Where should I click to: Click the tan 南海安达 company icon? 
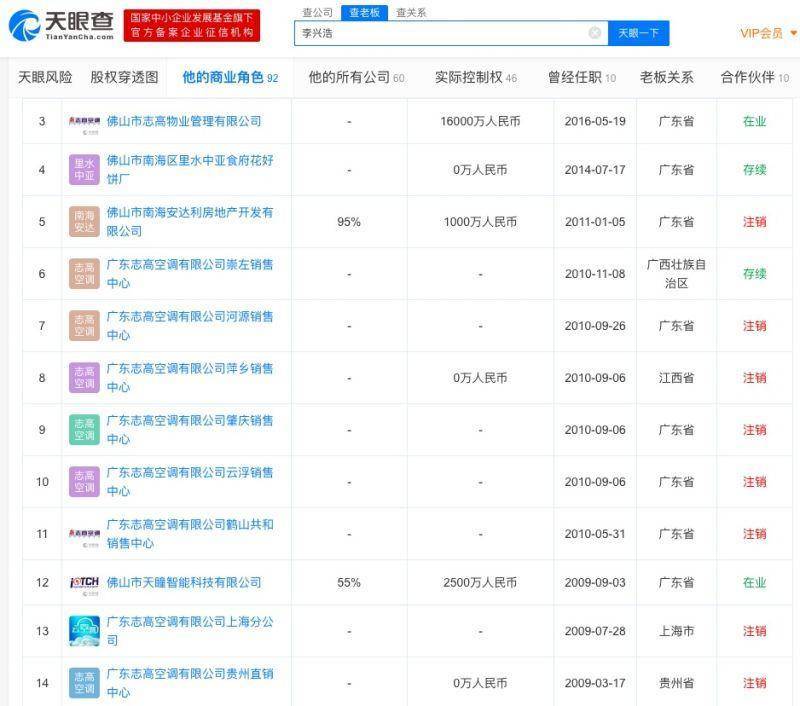pos(84,221)
